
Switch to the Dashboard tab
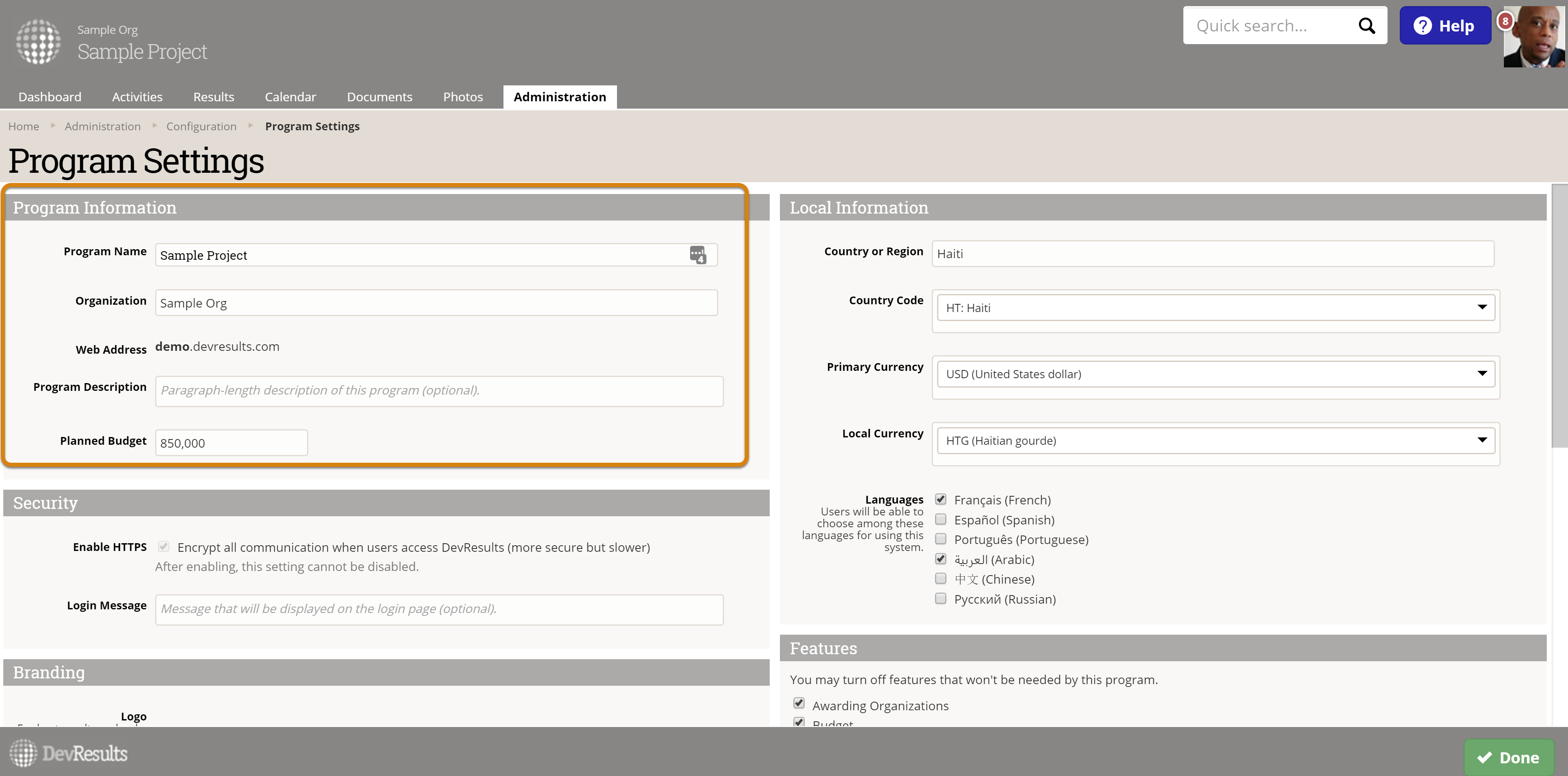(50, 97)
